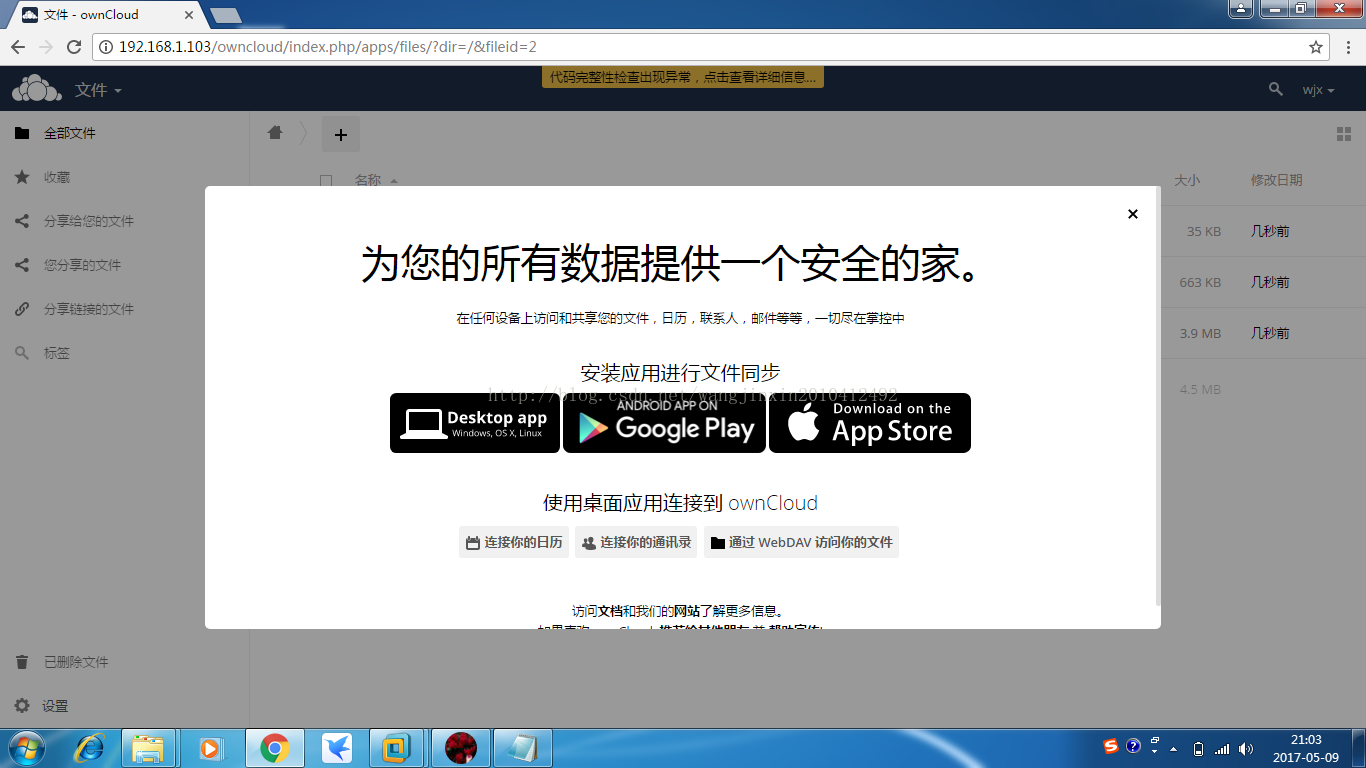This screenshot has width=1366, height=768.
Task: Open the Windows Start button
Action: coord(25,747)
